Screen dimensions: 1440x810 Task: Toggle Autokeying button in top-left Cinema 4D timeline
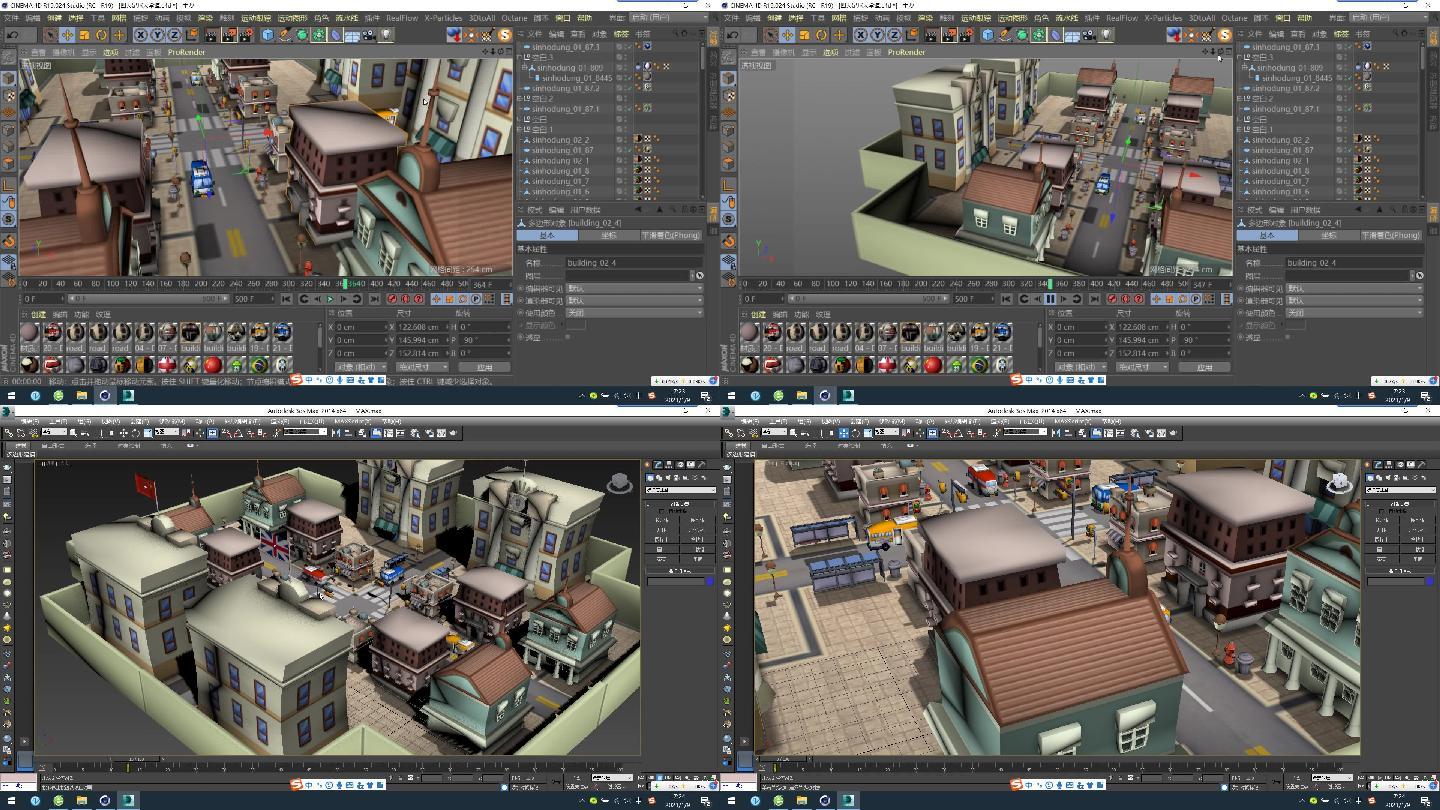click(405, 299)
